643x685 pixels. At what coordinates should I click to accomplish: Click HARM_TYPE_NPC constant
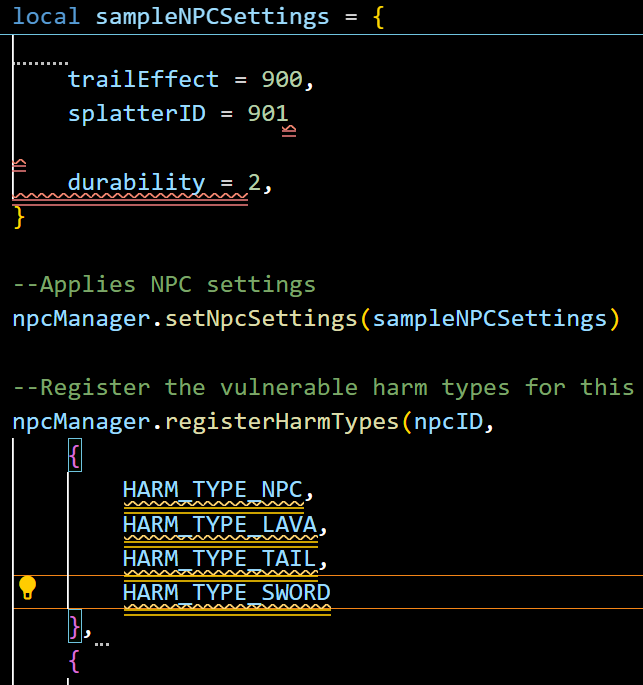pos(213,490)
